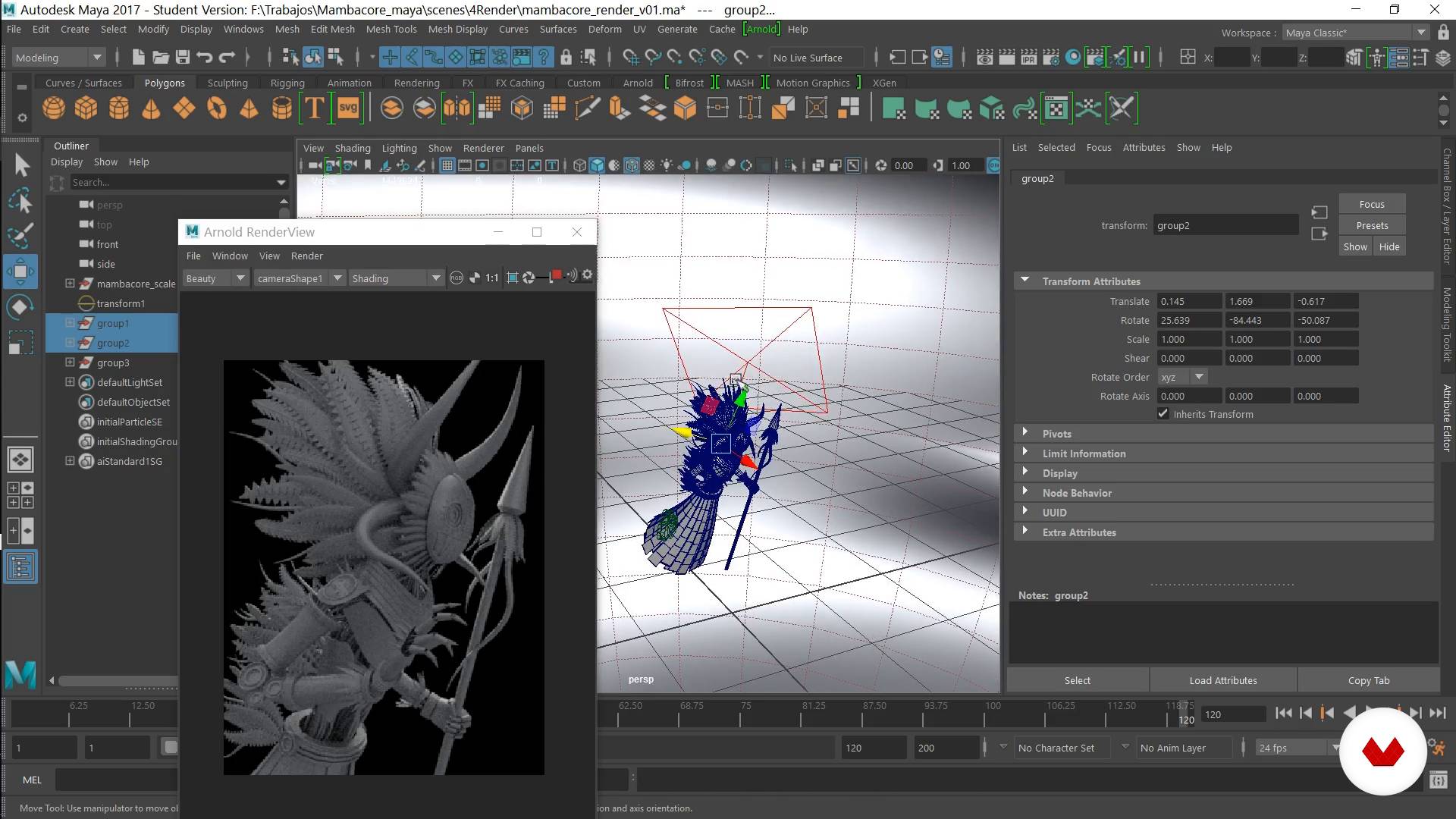The height and width of the screenshot is (819, 1456).
Task: Create a polygon torus from the shelf
Action: [x=217, y=108]
